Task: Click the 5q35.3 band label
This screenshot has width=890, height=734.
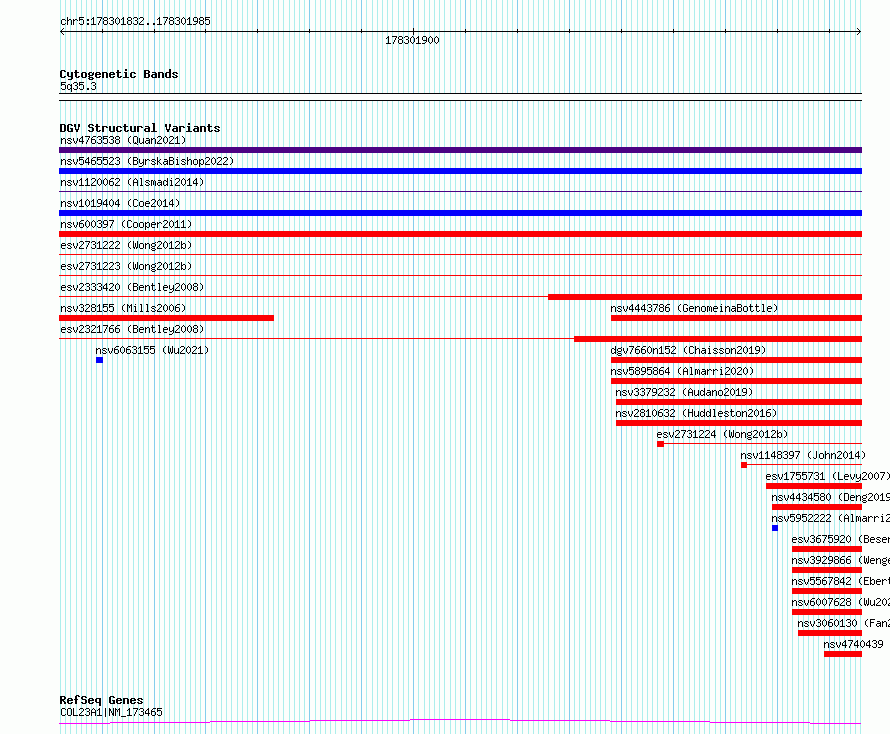Action: click(78, 86)
